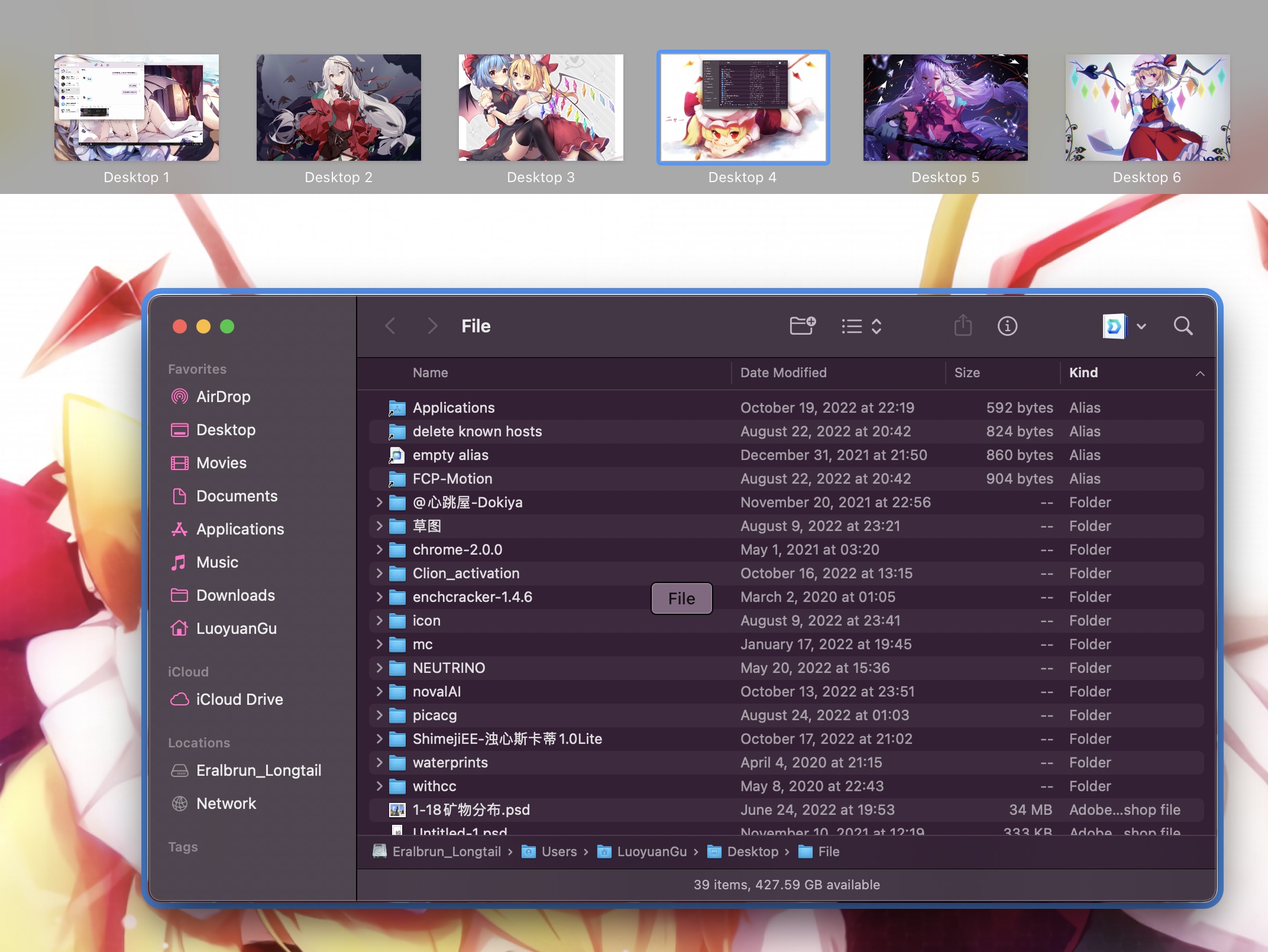This screenshot has width=1268, height=952.
Task: Open the Finder search magnifier
Action: (1183, 326)
